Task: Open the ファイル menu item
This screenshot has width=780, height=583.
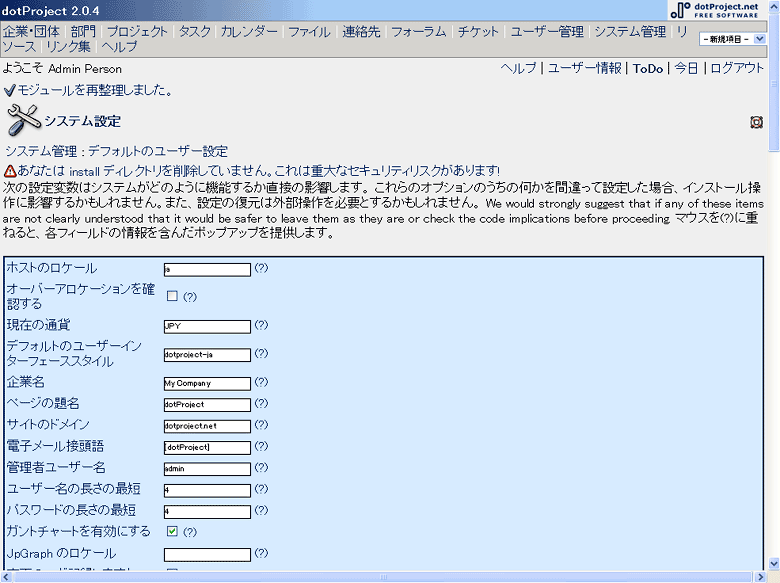Action: [x=309, y=31]
